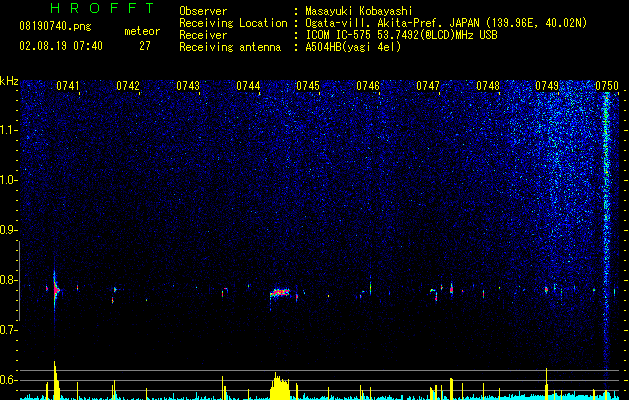Image resolution: width=629 pixels, height=400 pixels.
Task: Click the 0743 time axis label
Action: pyautogui.click(x=188, y=86)
